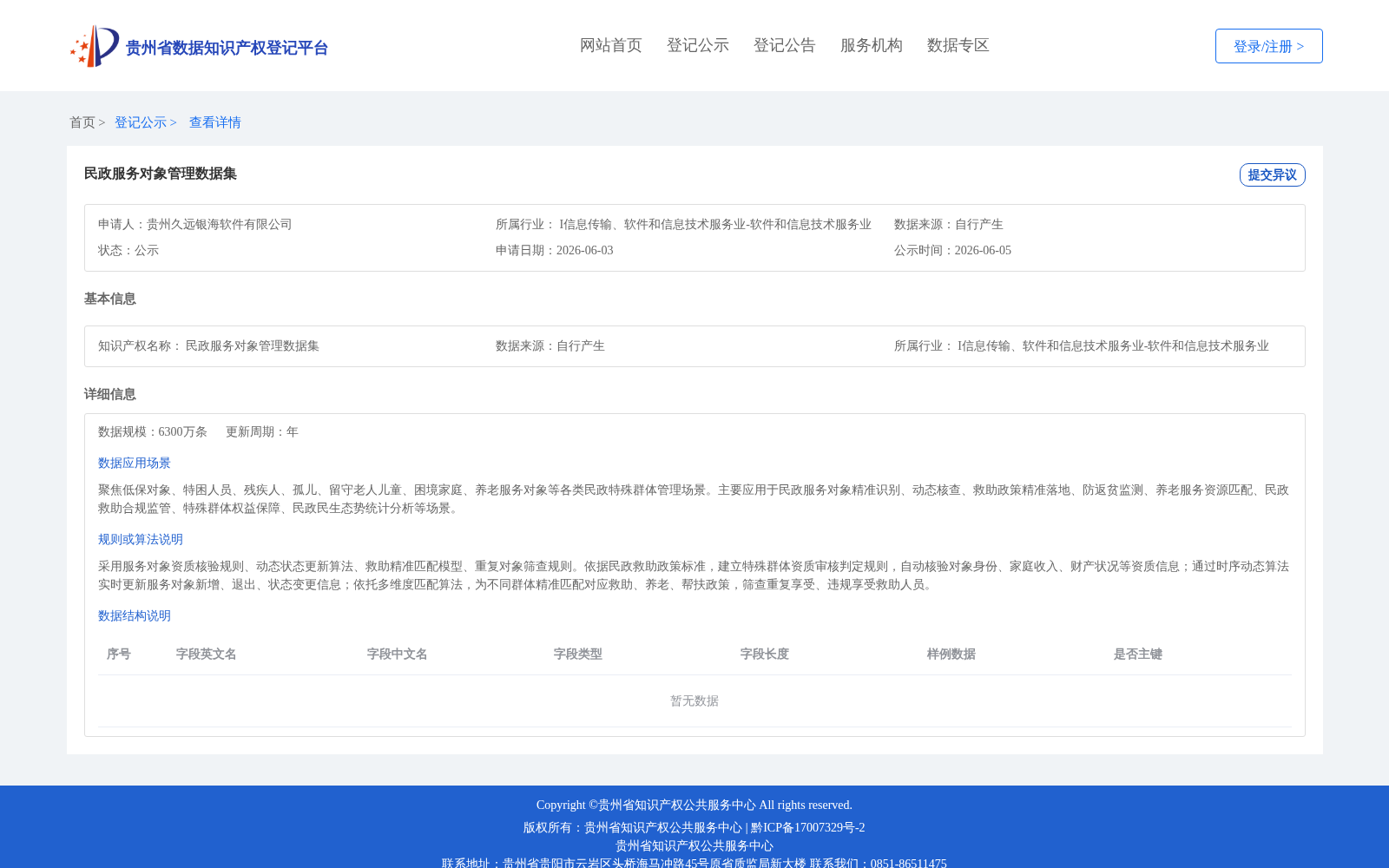
Task: Click the 黔ICP备17007329号-2 footer text
Action: [808, 827]
